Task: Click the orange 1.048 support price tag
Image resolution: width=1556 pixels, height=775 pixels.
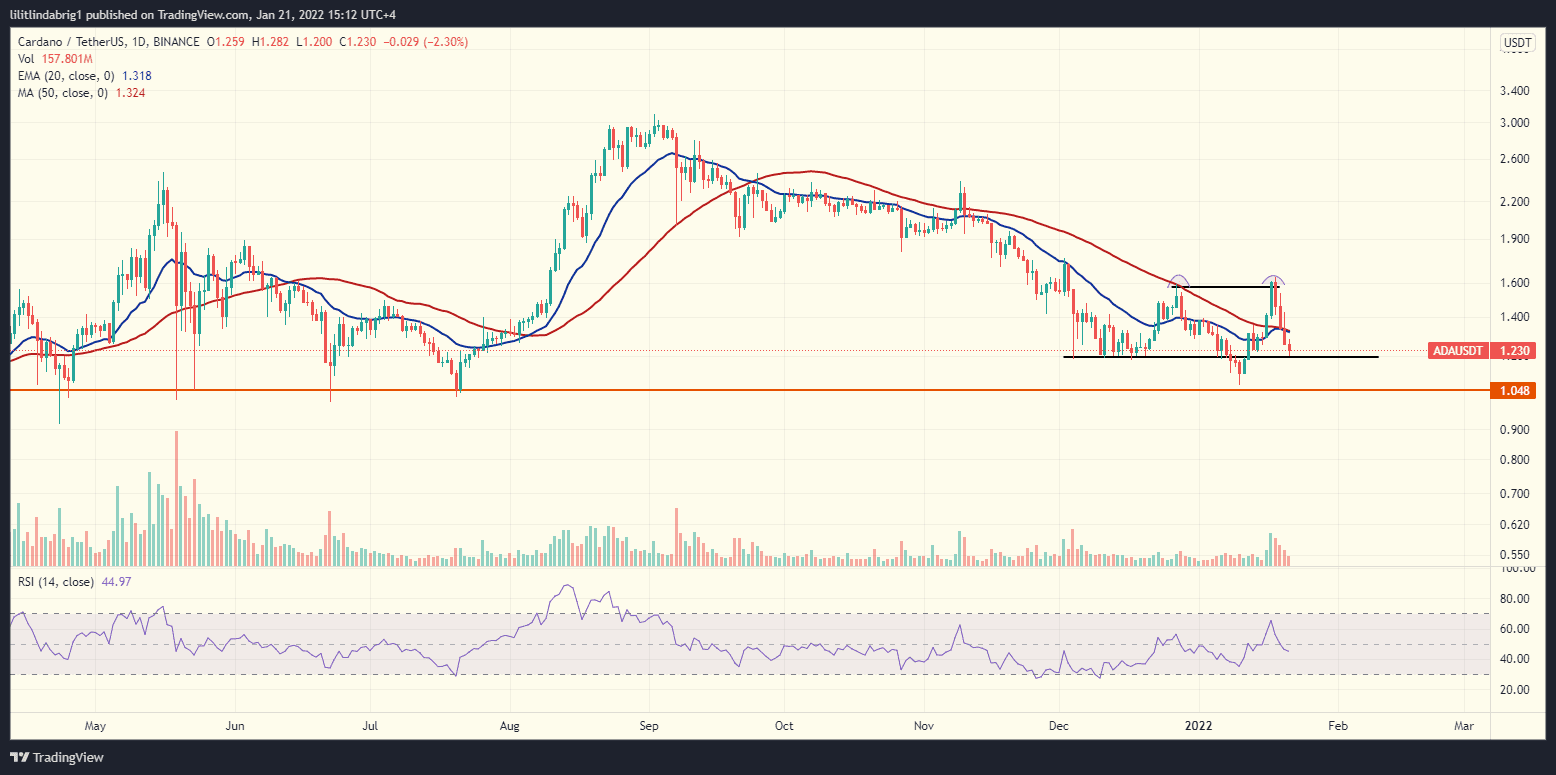Action: [x=1514, y=390]
